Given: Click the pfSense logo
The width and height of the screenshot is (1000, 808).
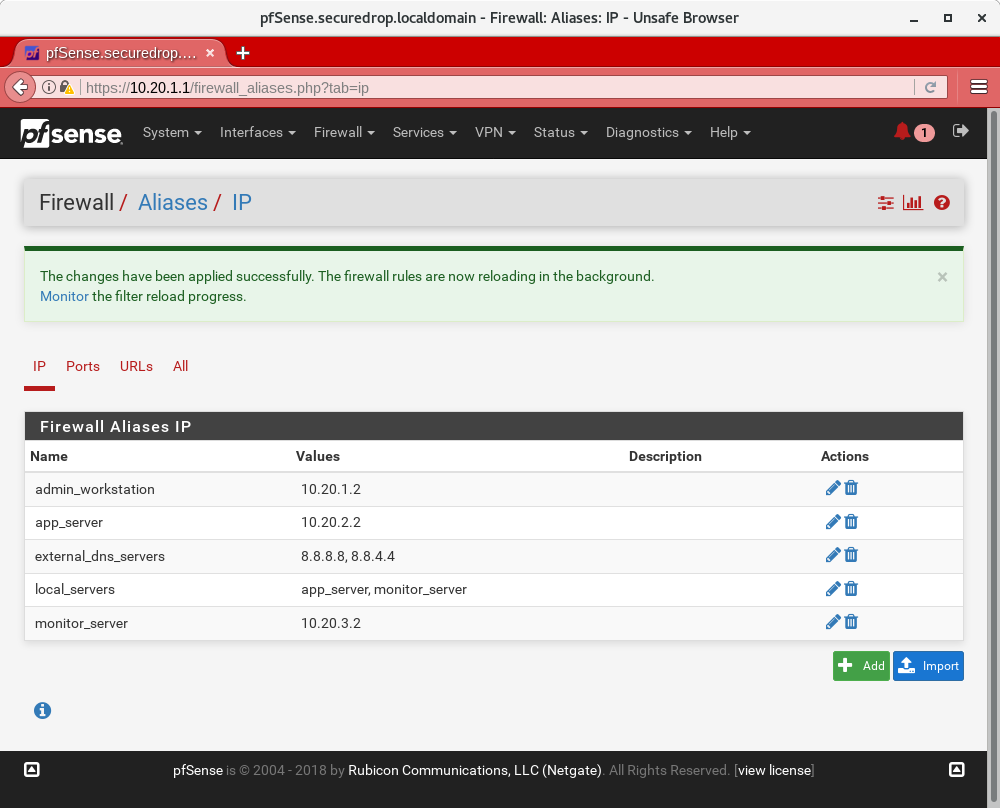Looking at the screenshot, I should click(x=70, y=132).
